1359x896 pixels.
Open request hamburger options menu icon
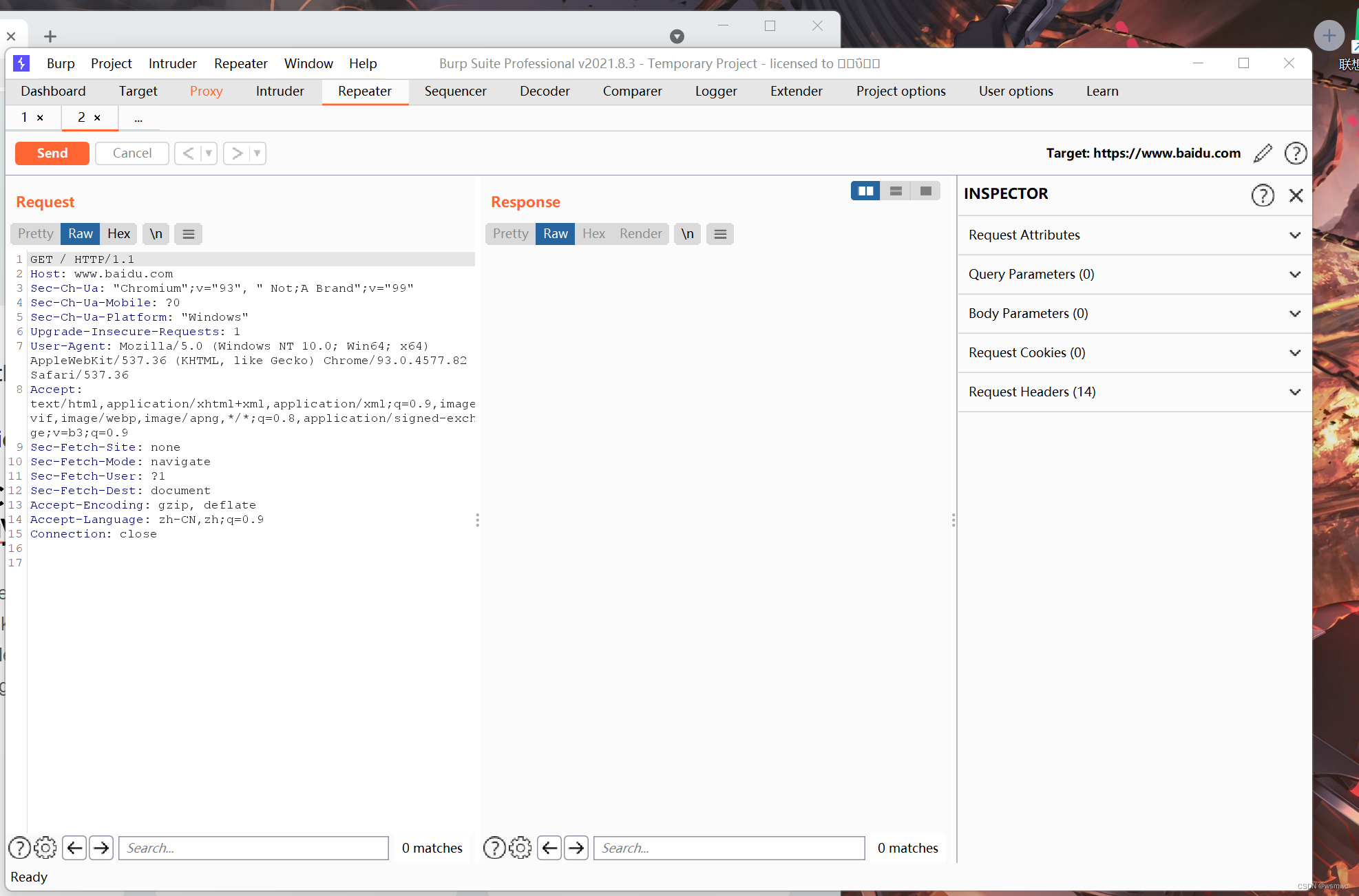[x=188, y=234]
